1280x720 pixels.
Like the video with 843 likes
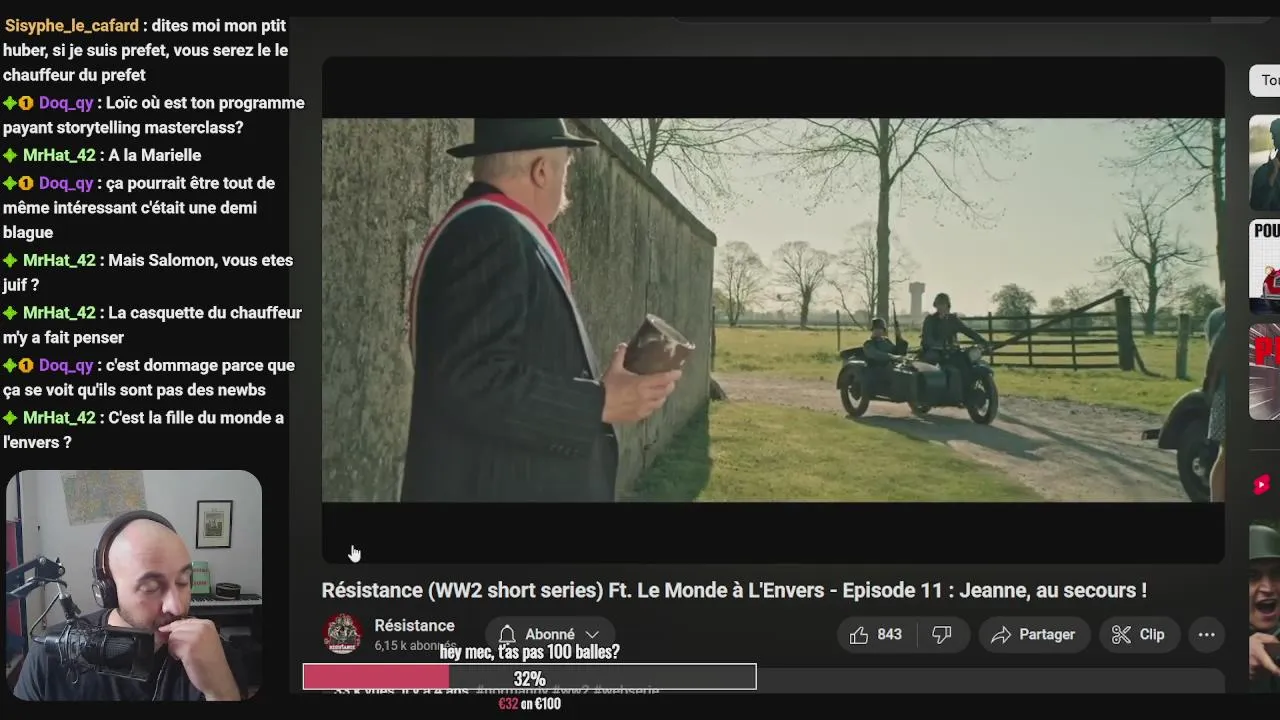[x=876, y=635]
